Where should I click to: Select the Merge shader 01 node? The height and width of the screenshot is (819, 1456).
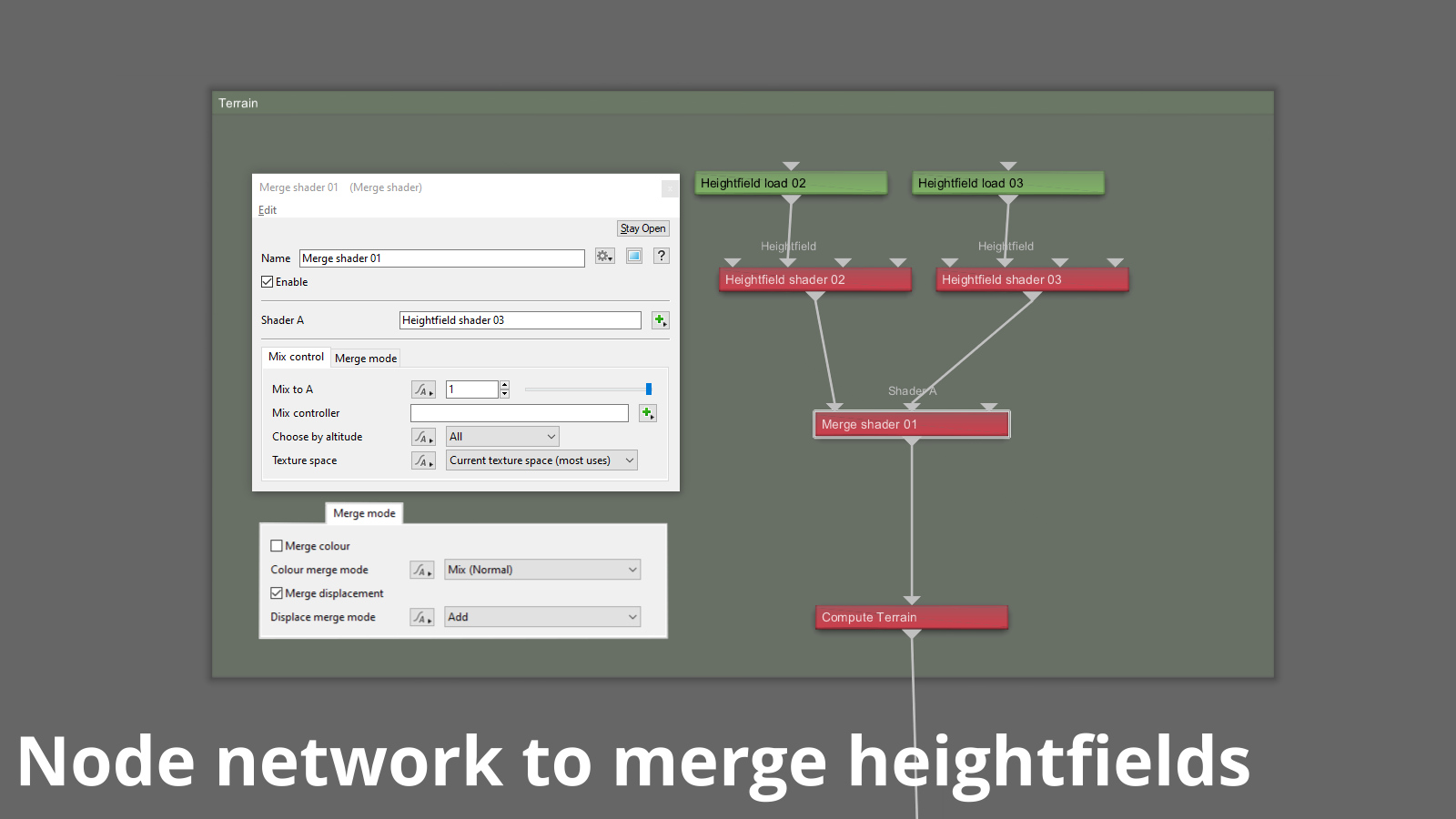pyautogui.click(x=912, y=424)
